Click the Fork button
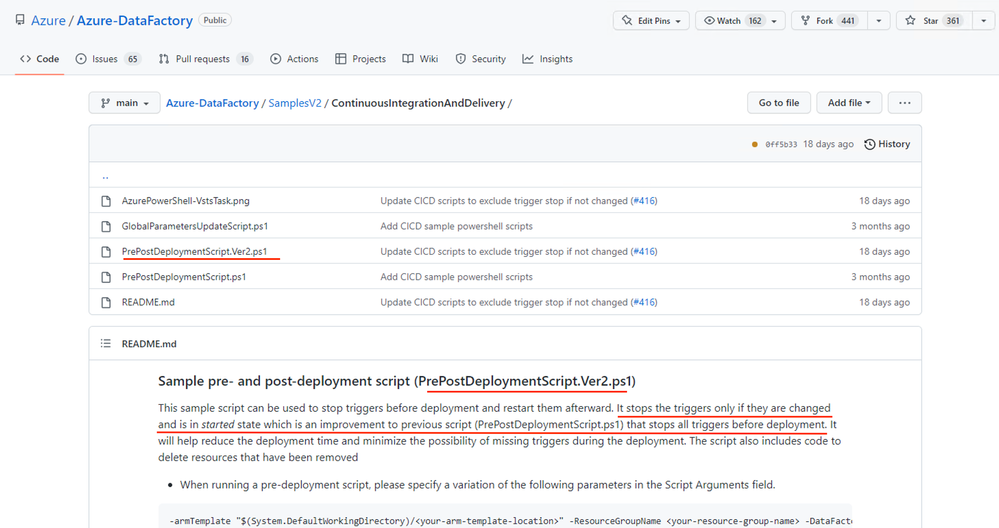Image resolution: width=999 pixels, height=528 pixels. (829, 21)
